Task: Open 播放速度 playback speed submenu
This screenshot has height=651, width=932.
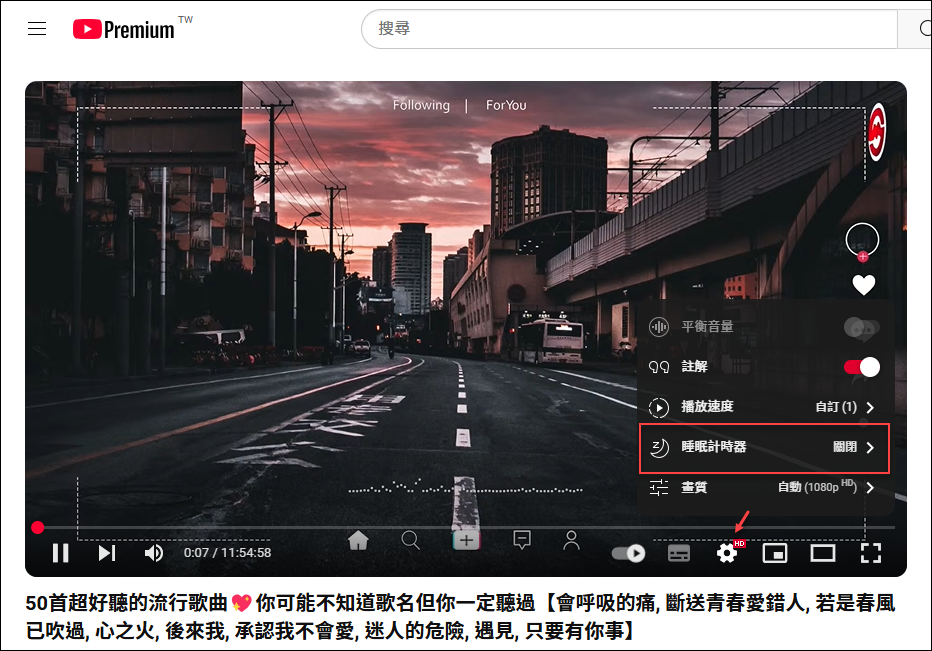Action: [x=764, y=407]
